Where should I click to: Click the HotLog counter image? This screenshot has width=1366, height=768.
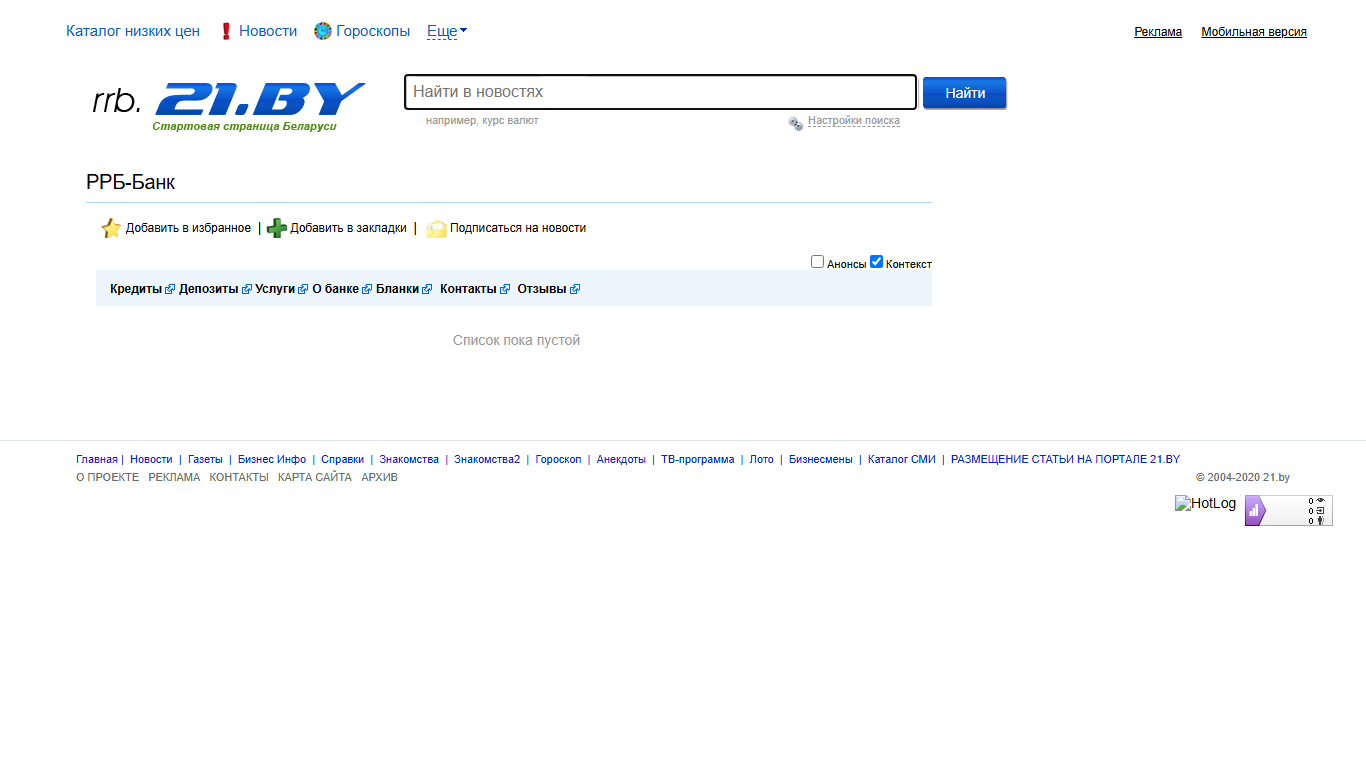click(1206, 503)
